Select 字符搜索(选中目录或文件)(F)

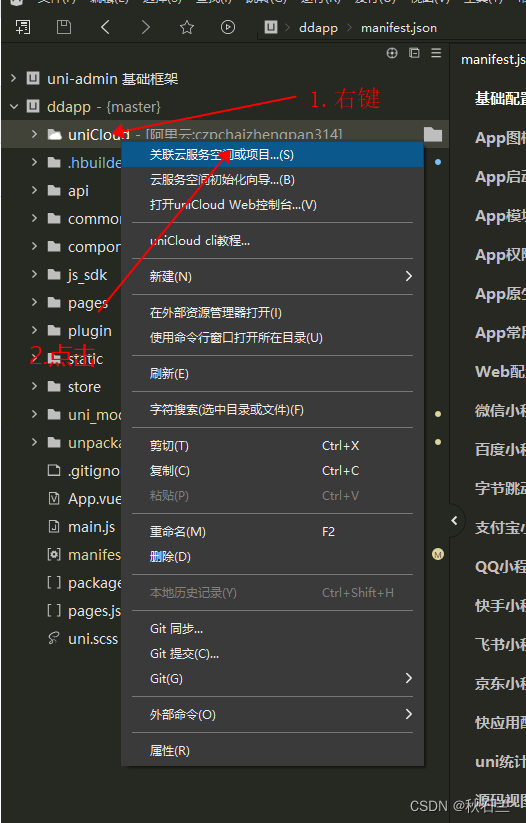click(x=272, y=410)
